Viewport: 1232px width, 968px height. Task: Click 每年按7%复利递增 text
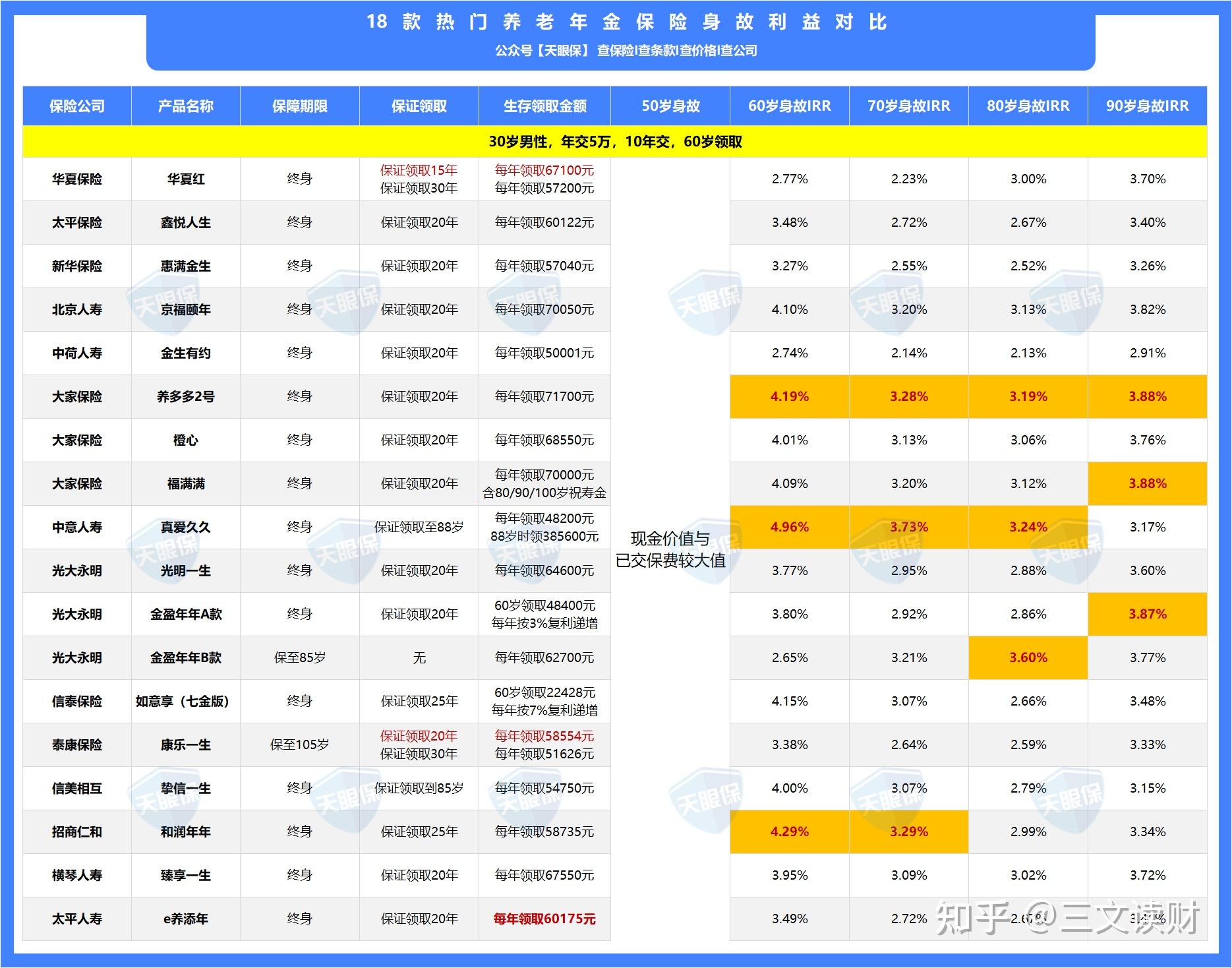[x=544, y=711]
